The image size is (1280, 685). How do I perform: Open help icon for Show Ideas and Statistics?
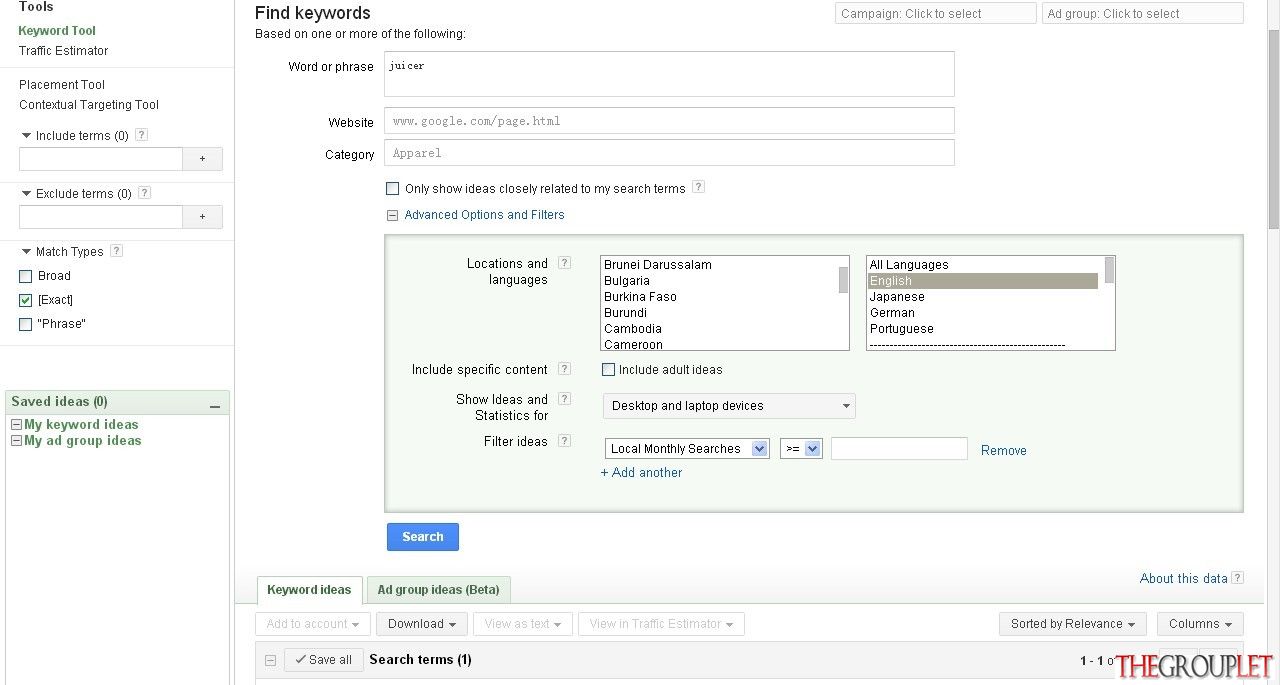(x=564, y=399)
